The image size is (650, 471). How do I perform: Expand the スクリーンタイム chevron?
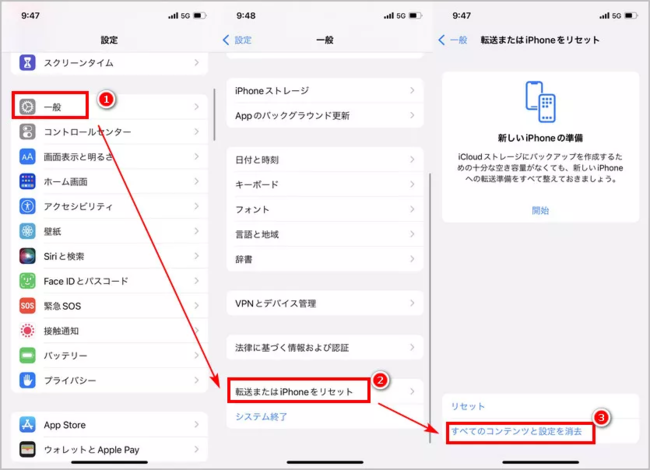click(196, 63)
